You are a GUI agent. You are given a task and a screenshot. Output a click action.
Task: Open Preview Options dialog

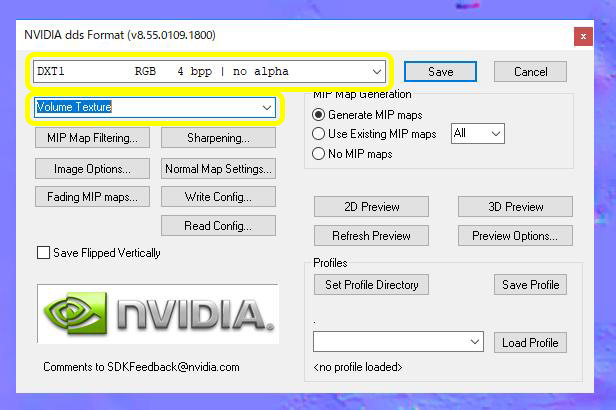pos(515,236)
